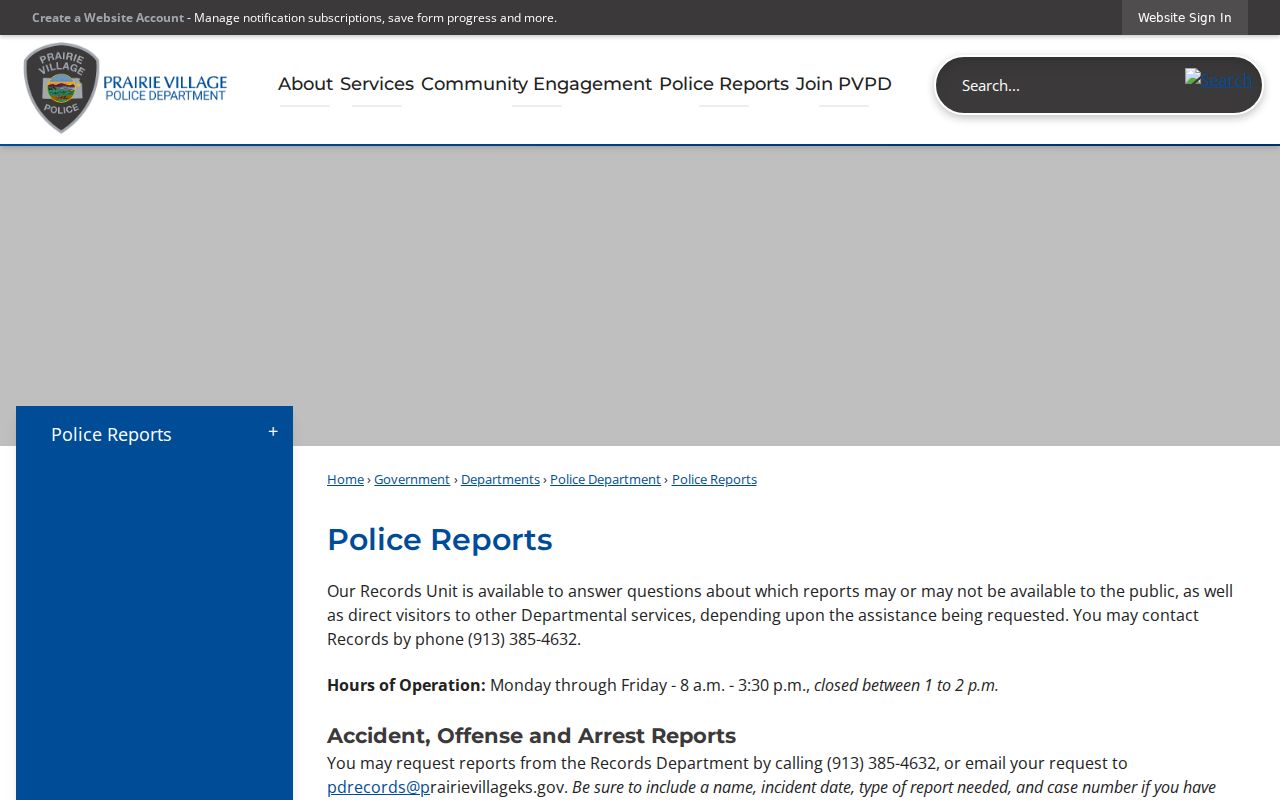Open the Join PVPD menu
Viewport: 1280px width, 800px height.
point(844,84)
